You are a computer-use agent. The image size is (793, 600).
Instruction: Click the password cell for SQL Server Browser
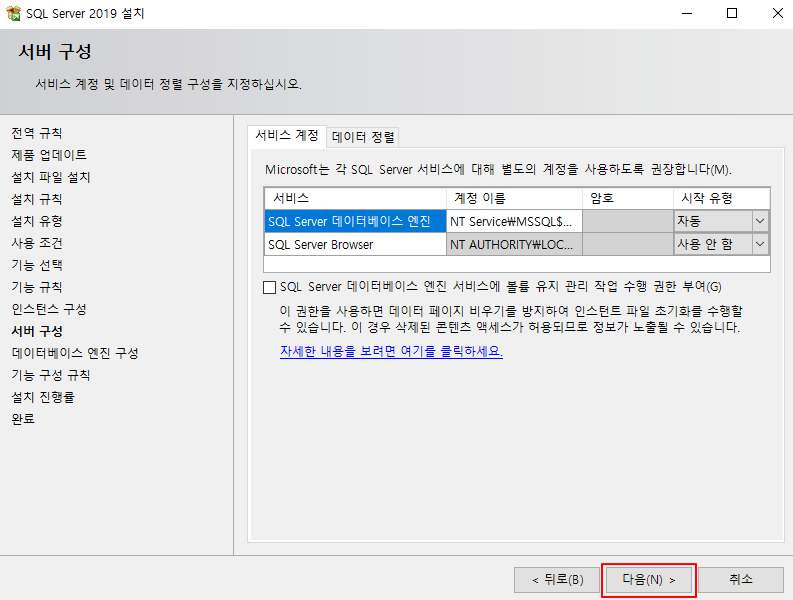628,244
